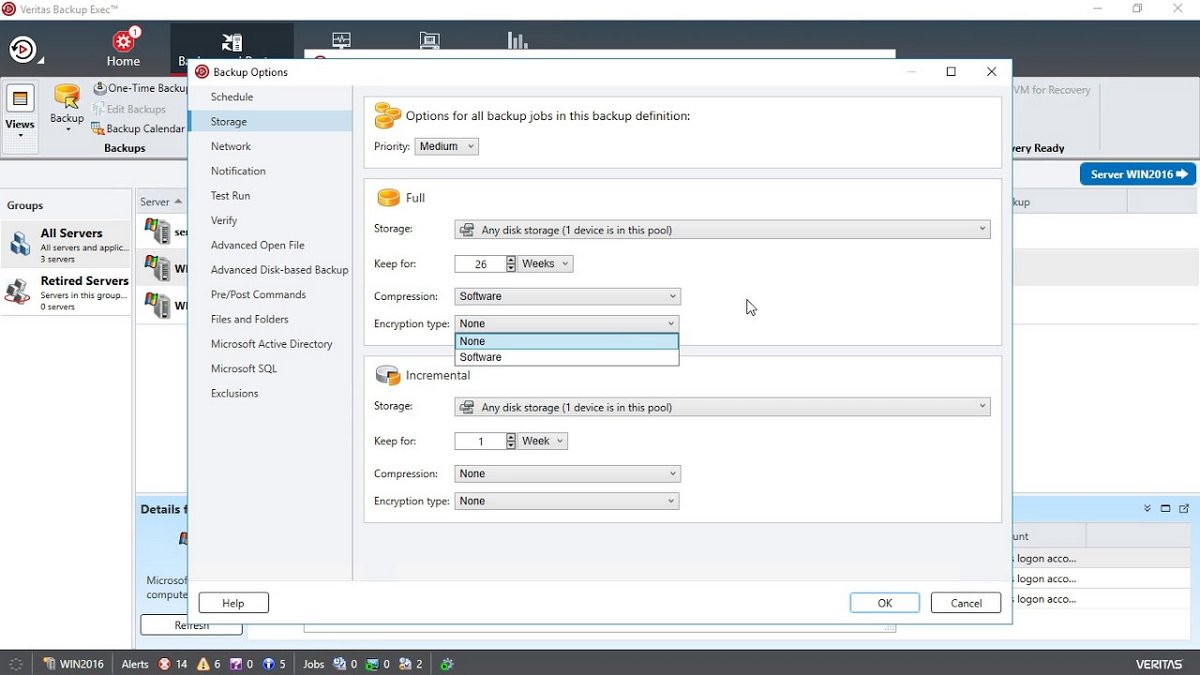This screenshot has width=1200, height=675.
Task: Open the Incremental Compression dropdown
Action: click(x=566, y=474)
